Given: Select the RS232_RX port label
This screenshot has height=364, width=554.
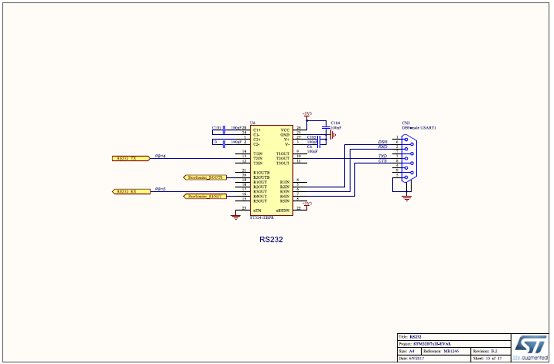Looking at the screenshot, I should pos(131,192).
